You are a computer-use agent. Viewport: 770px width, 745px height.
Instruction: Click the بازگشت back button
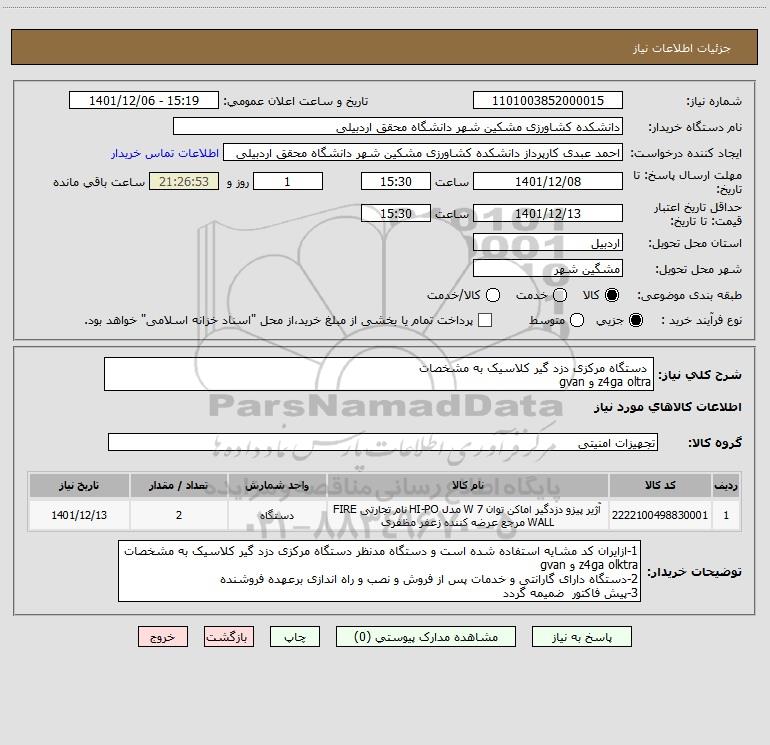tap(229, 637)
